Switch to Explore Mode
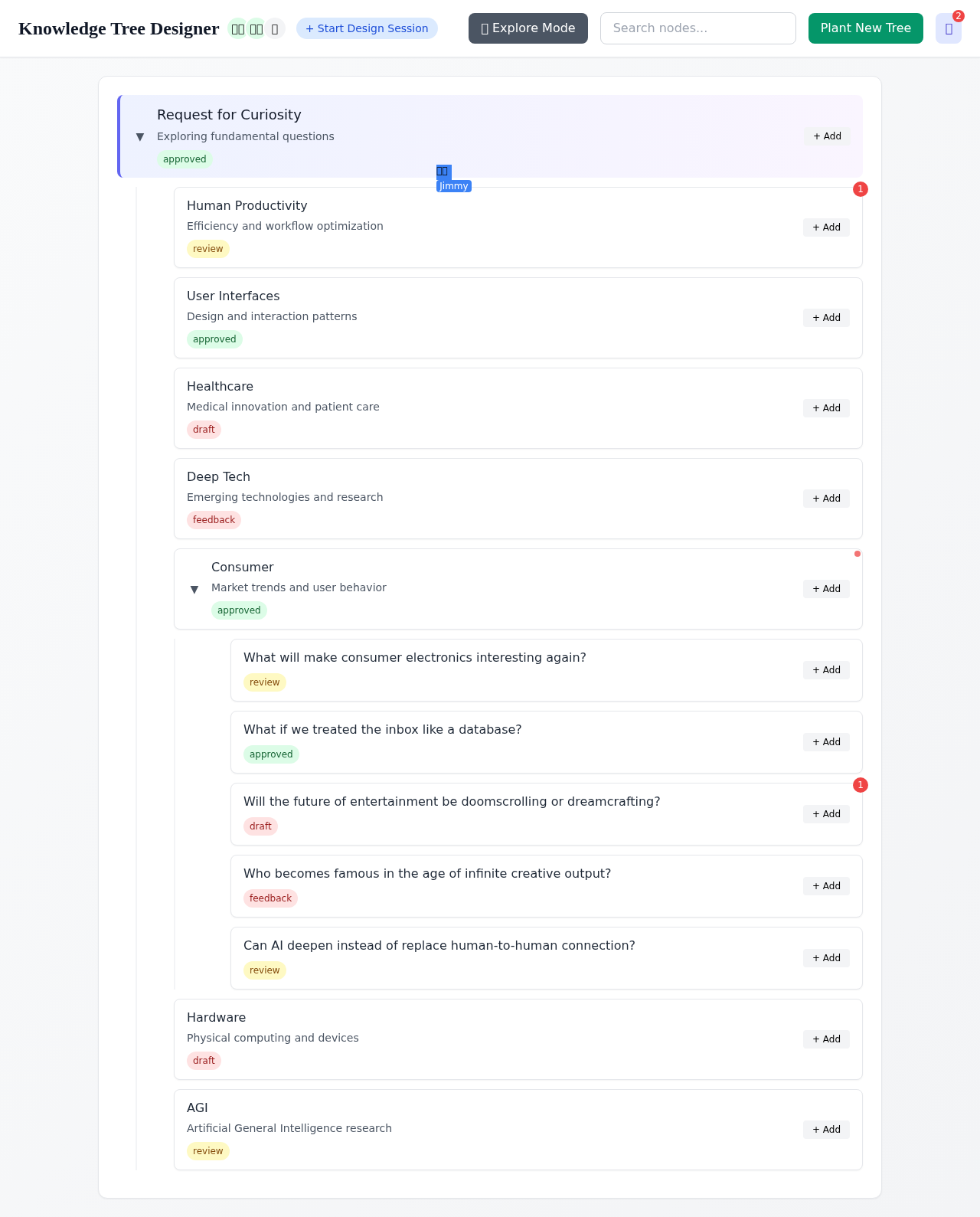Image resolution: width=980 pixels, height=1217 pixels. tap(528, 28)
